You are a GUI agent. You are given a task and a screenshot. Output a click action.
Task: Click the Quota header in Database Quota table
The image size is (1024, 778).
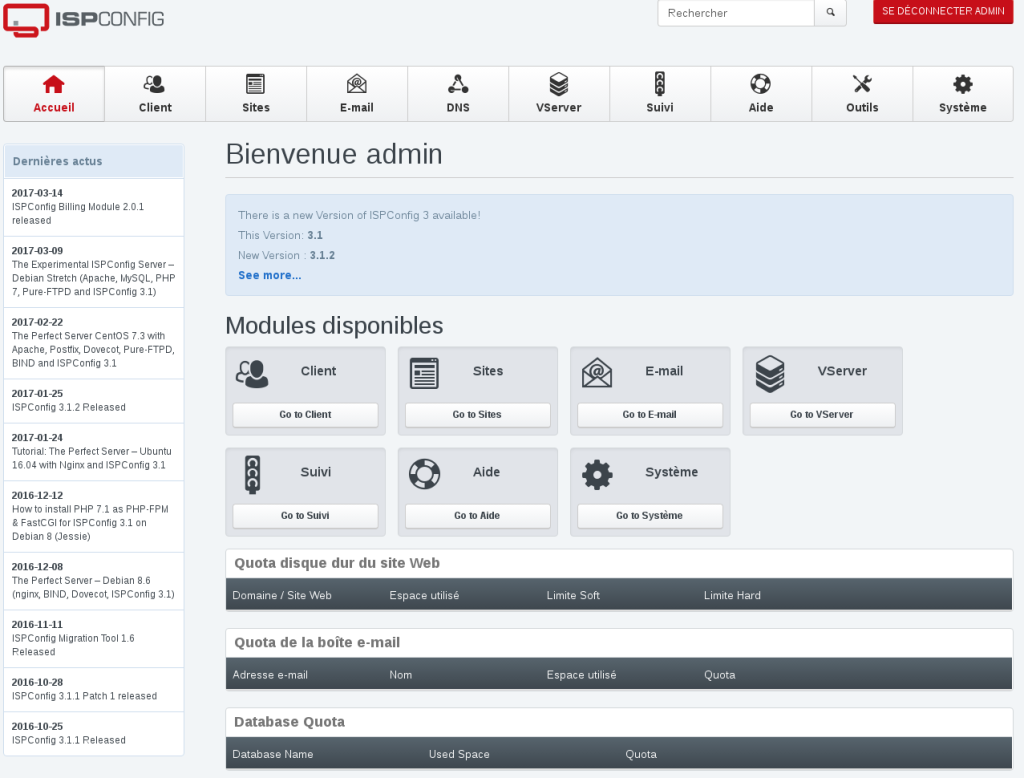coord(641,754)
